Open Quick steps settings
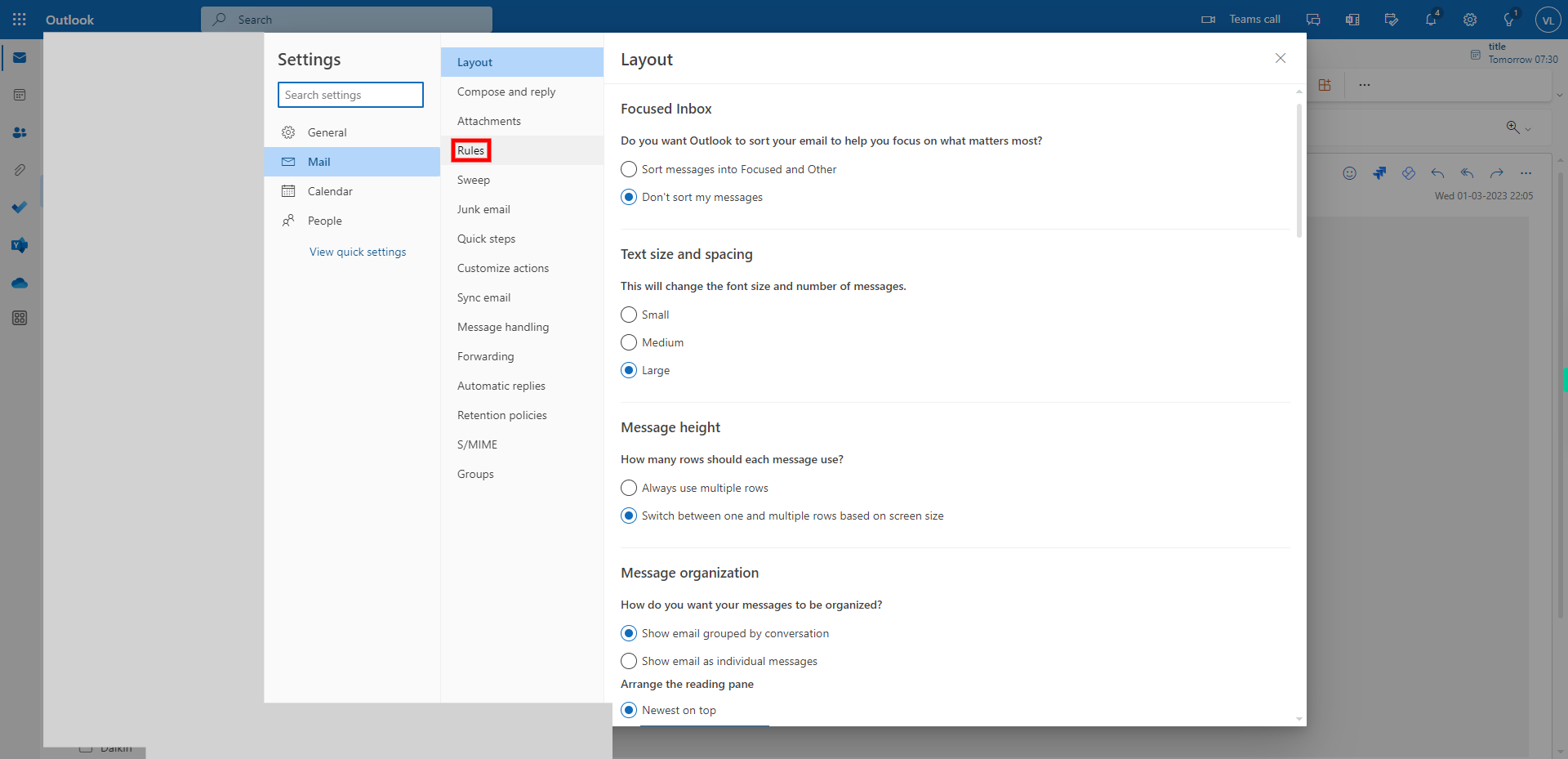The height and width of the screenshot is (759, 1568). point(522,239)
